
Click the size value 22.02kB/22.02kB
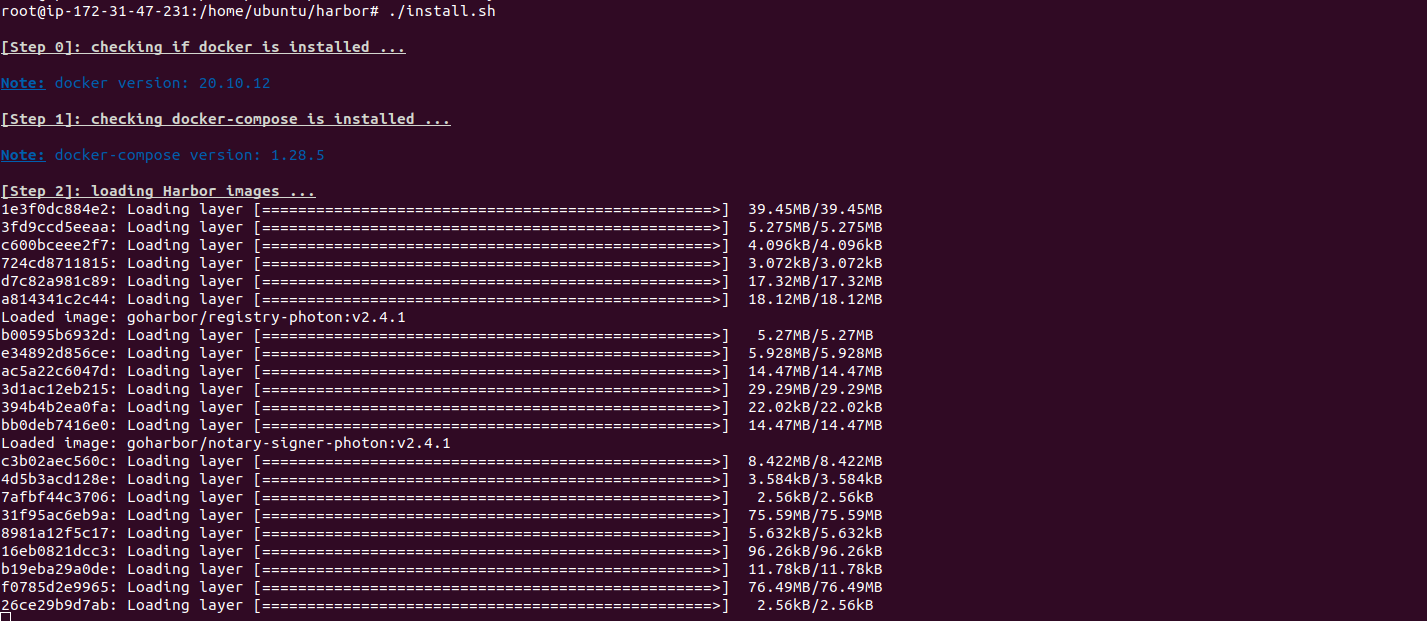click(815, 407)
